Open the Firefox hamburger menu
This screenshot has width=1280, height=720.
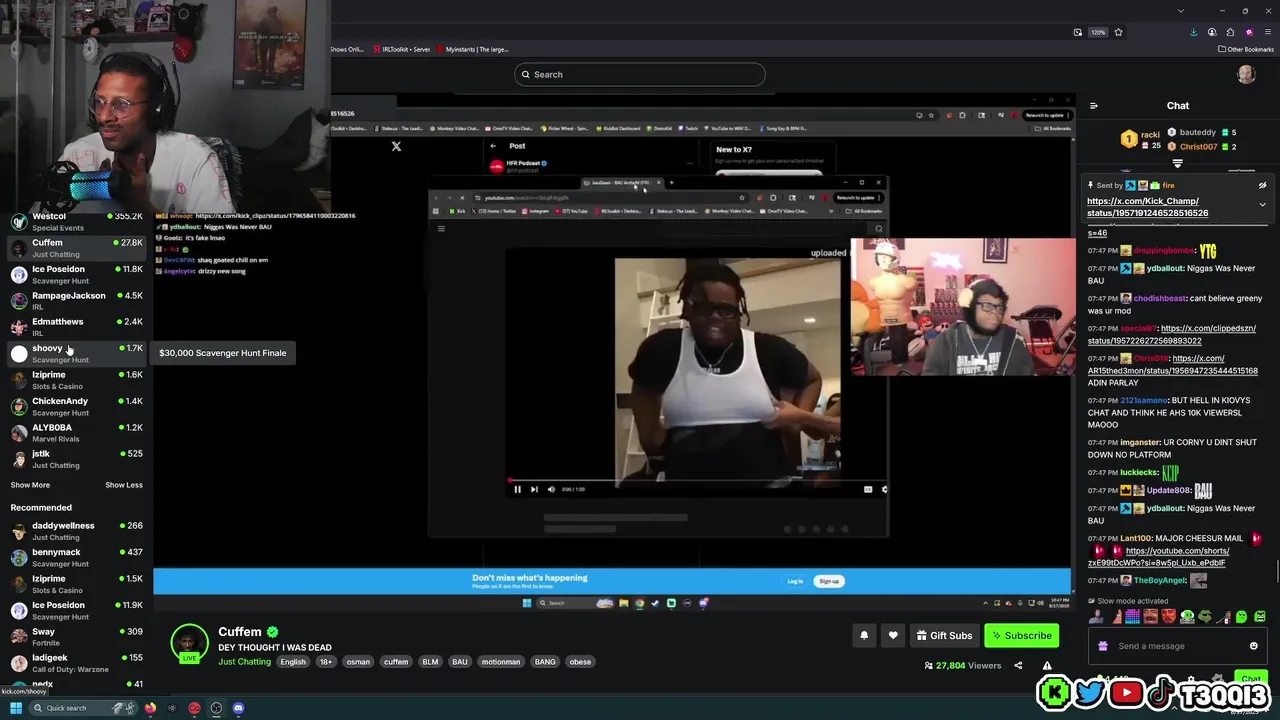(x=1266, y=32)
